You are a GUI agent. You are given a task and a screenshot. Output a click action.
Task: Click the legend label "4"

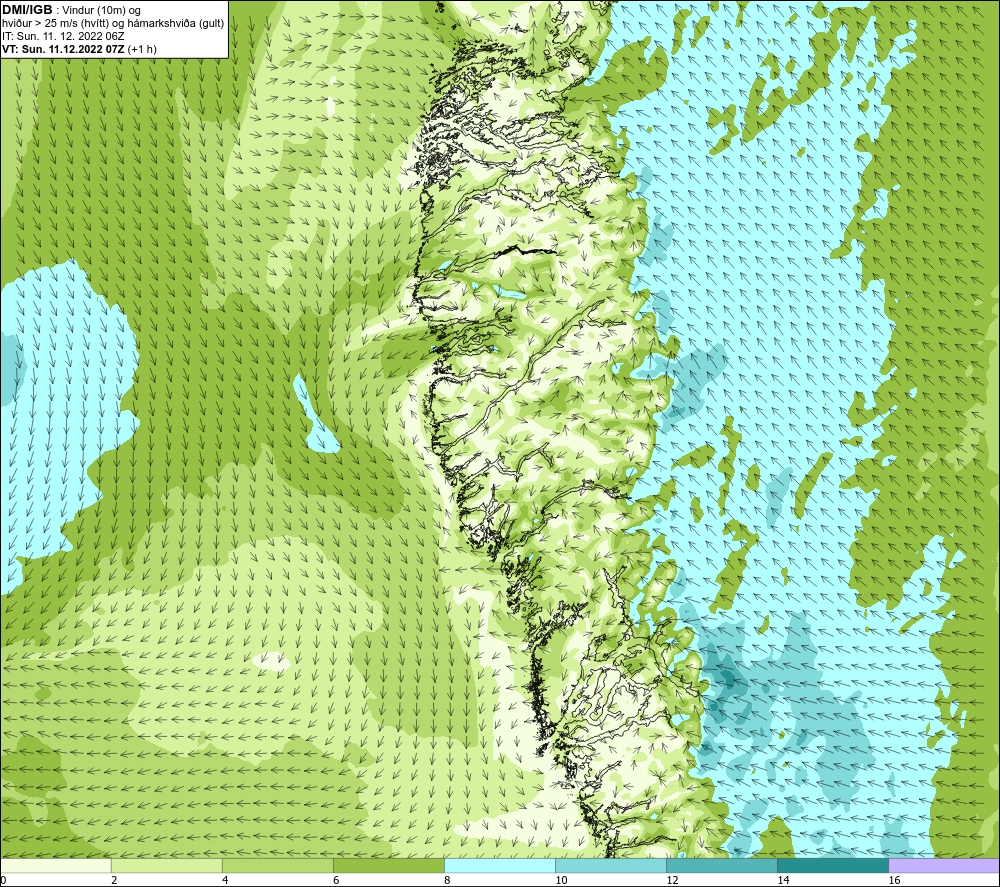tap(224, 881)
